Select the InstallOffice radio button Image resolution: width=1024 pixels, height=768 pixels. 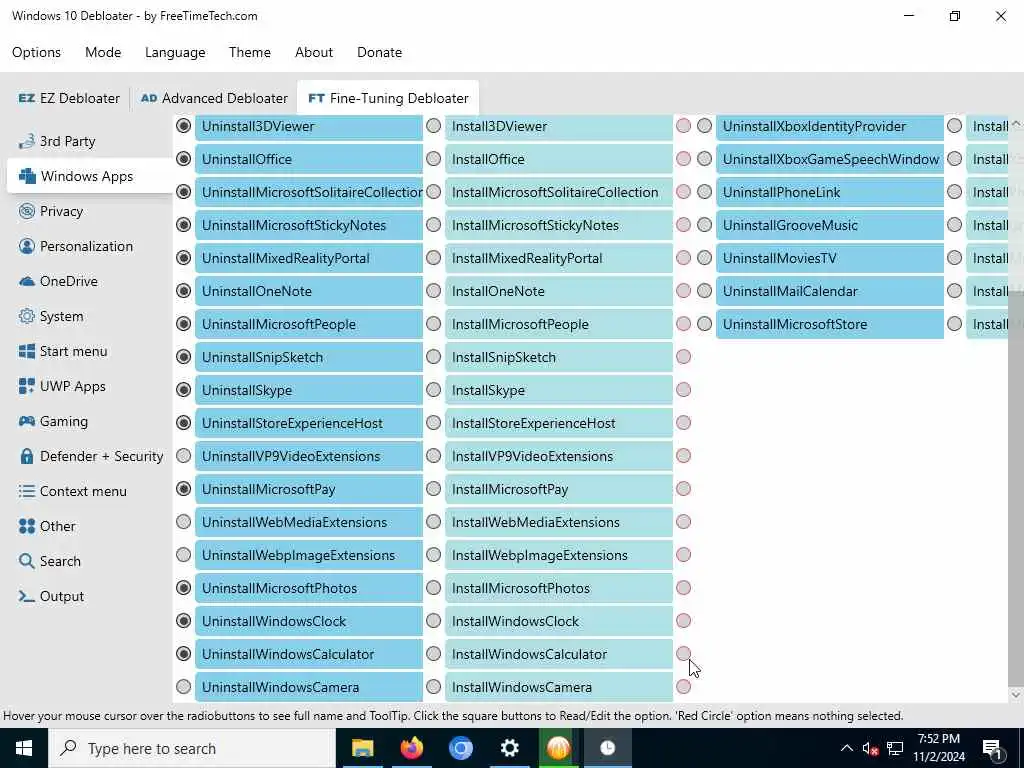click(x=434, y=159)
